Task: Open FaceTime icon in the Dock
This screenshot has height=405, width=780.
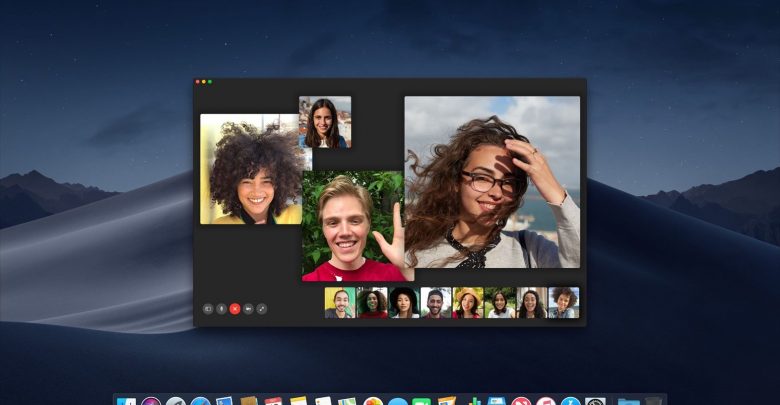Action: click(x=422, y=401)
